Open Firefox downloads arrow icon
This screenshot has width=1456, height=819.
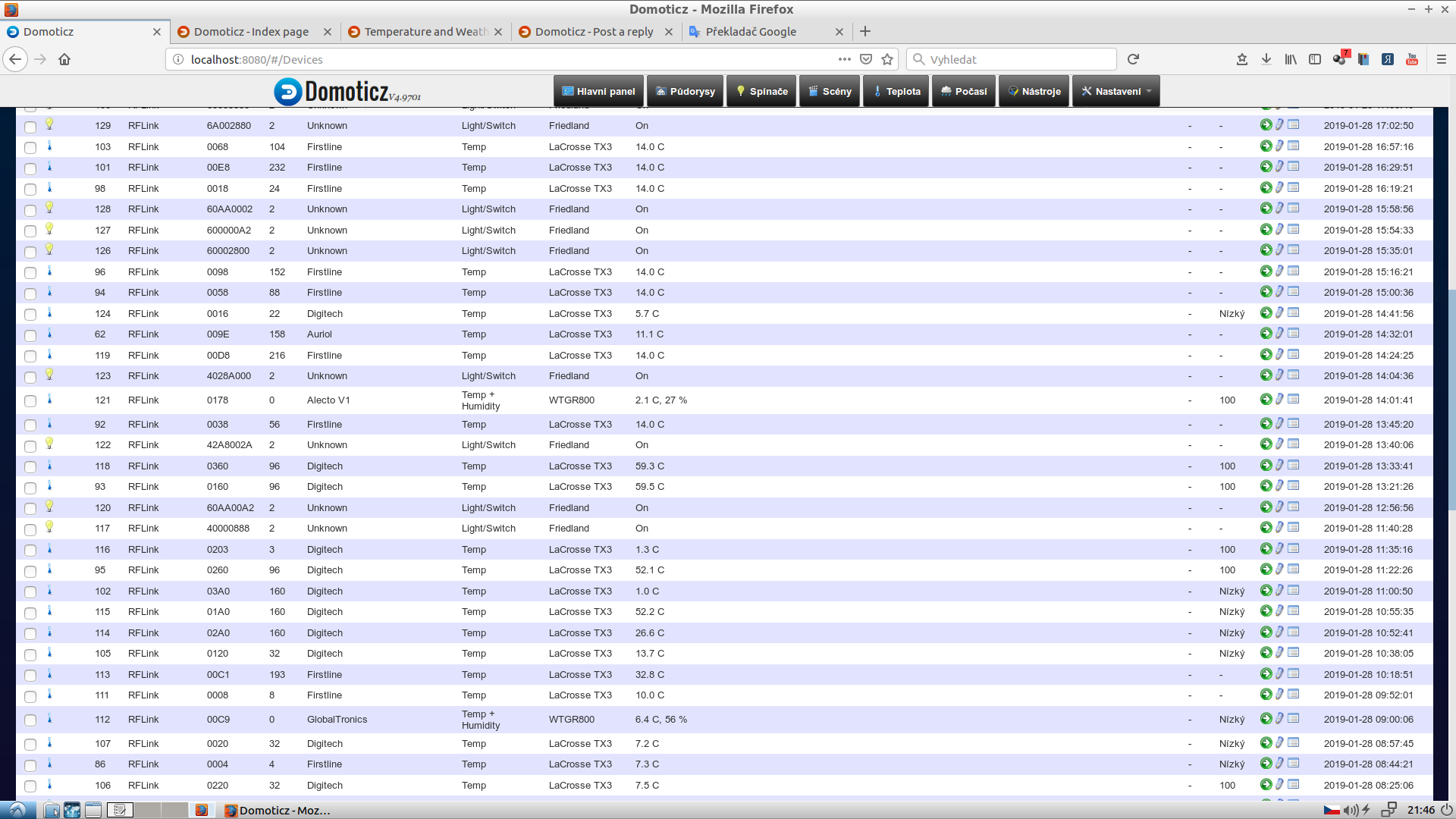1266,59
